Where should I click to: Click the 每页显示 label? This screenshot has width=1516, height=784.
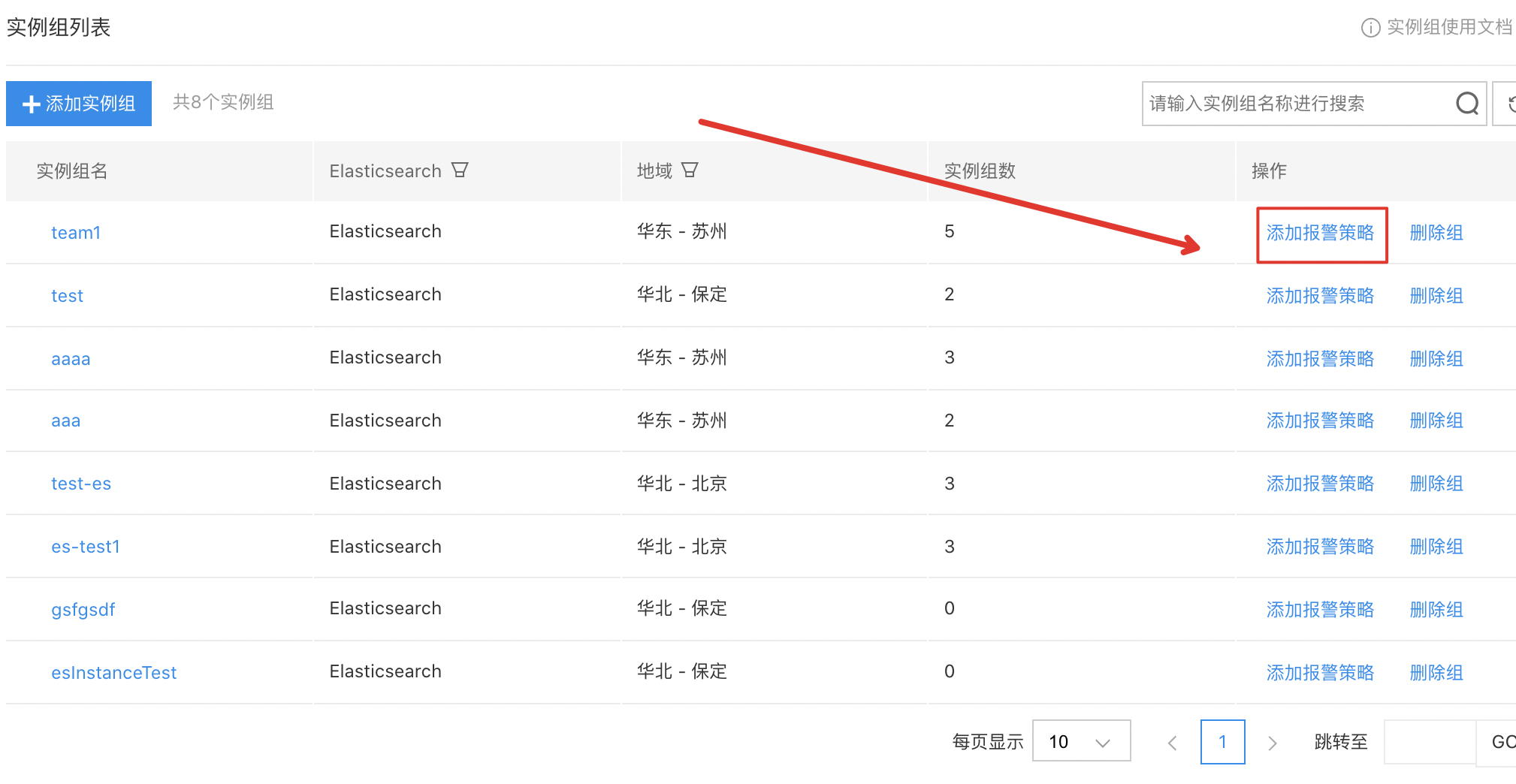point(988,742)
